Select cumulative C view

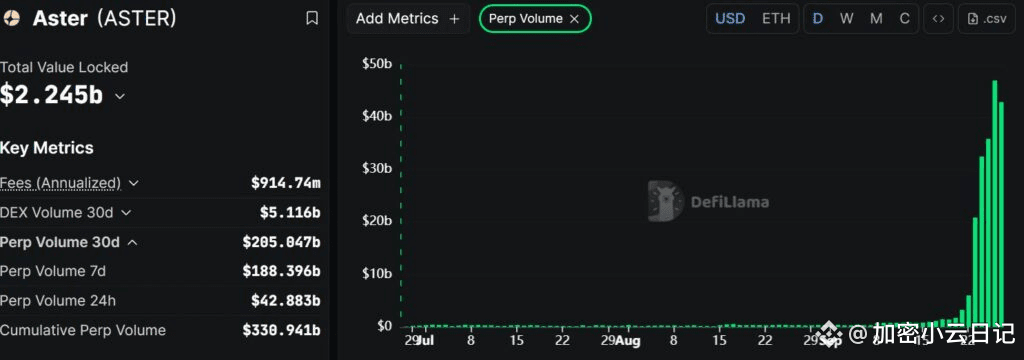coord(904,18)
